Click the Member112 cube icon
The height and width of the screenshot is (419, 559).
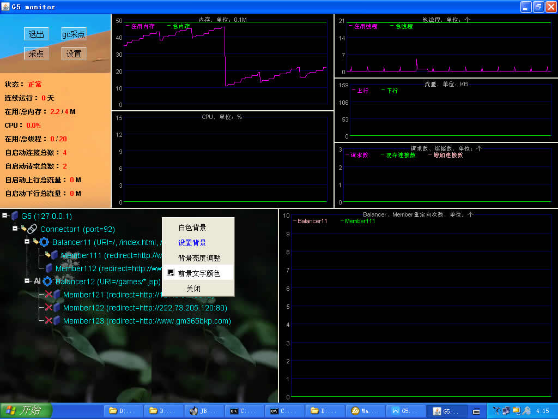49,268
